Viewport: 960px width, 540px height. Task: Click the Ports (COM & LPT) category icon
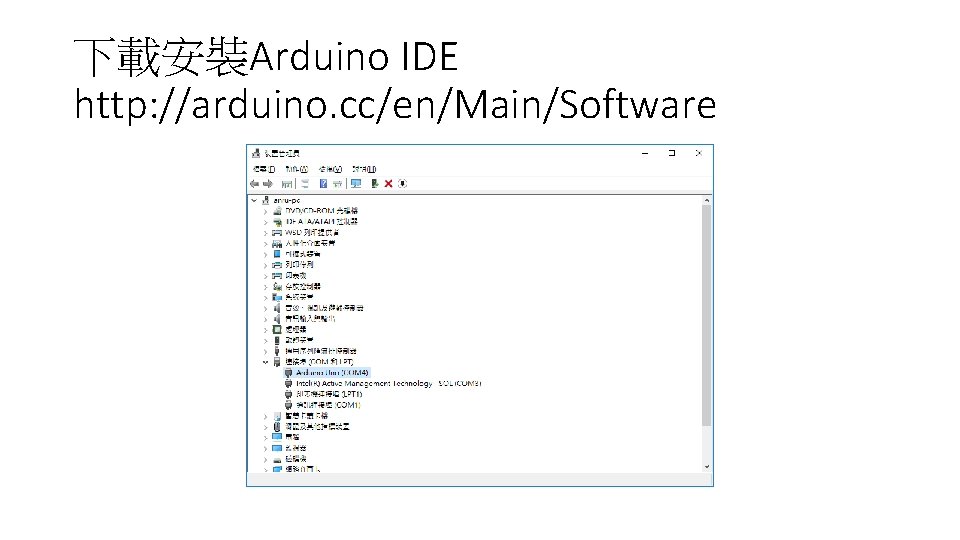point(277,362)
